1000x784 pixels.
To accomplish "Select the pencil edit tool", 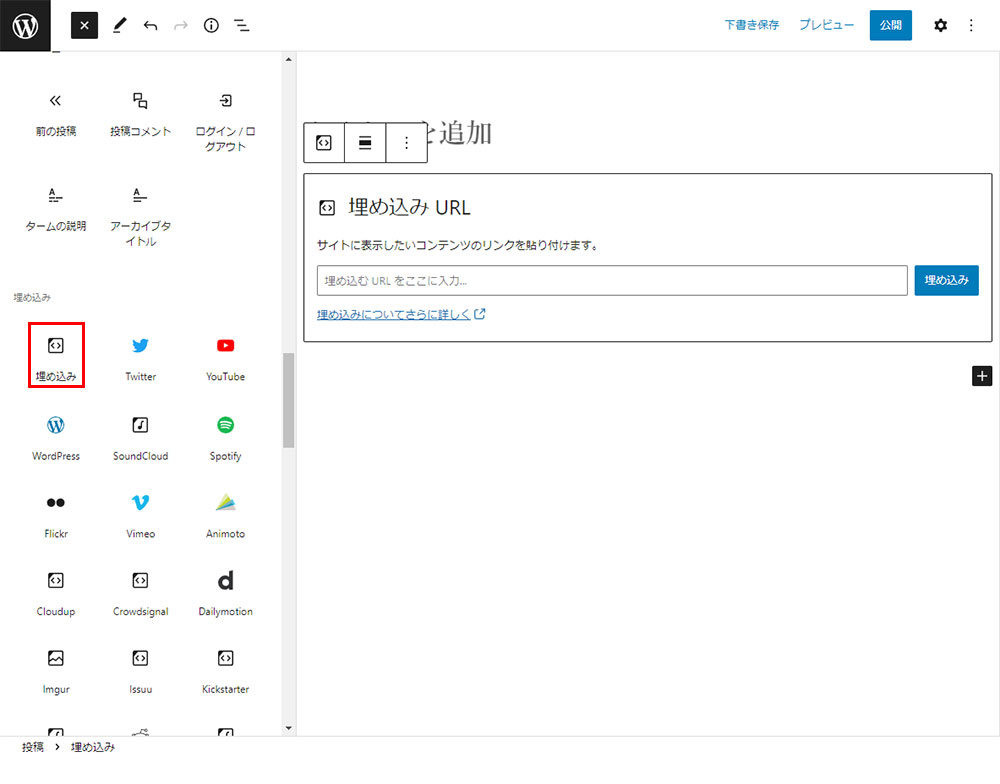I will [x=119, y=26].
